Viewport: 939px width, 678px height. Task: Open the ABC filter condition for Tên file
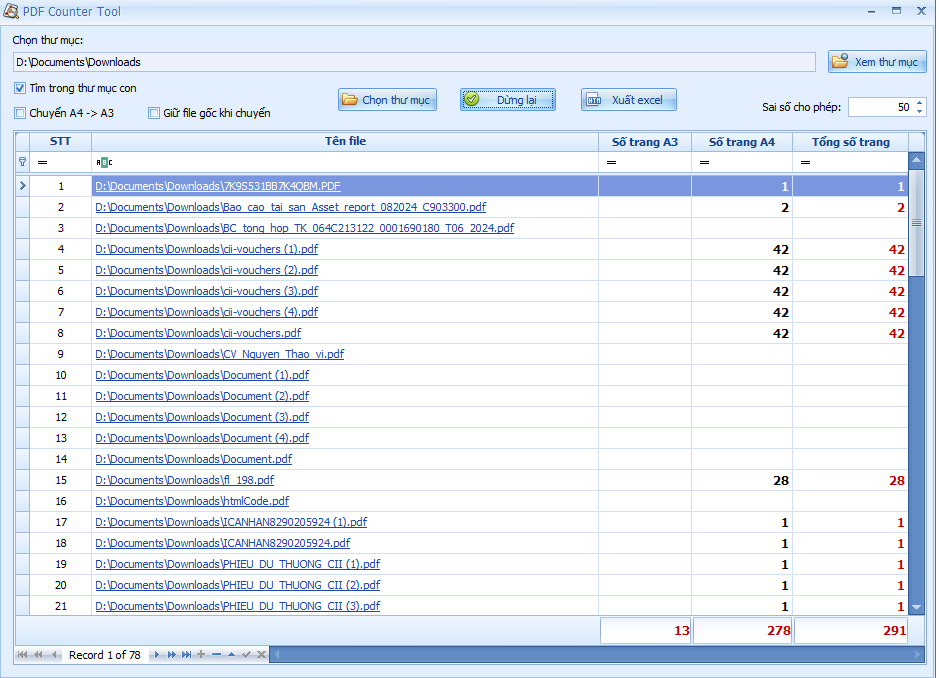pyautogui.click(x=104, y=162)
